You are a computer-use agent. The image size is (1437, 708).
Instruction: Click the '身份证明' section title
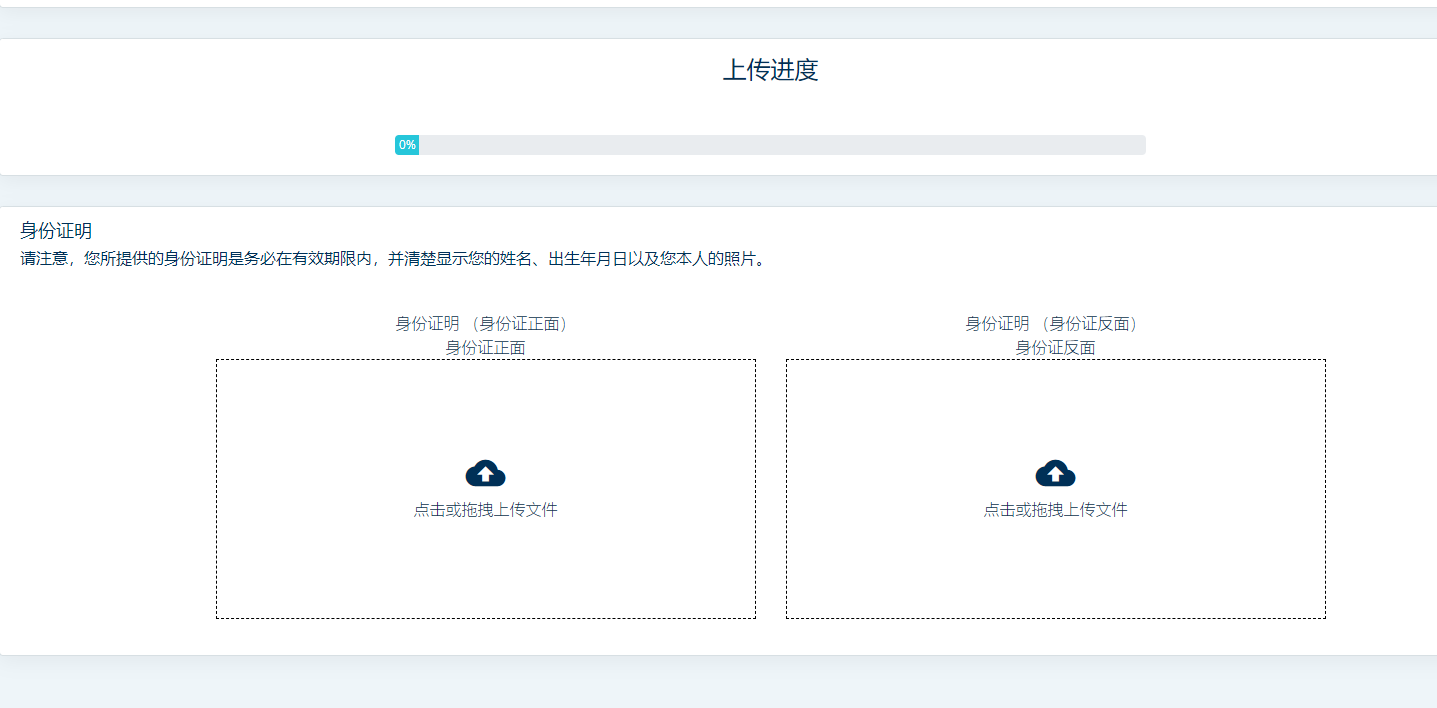pyautogui.click(x=56, y=231)
